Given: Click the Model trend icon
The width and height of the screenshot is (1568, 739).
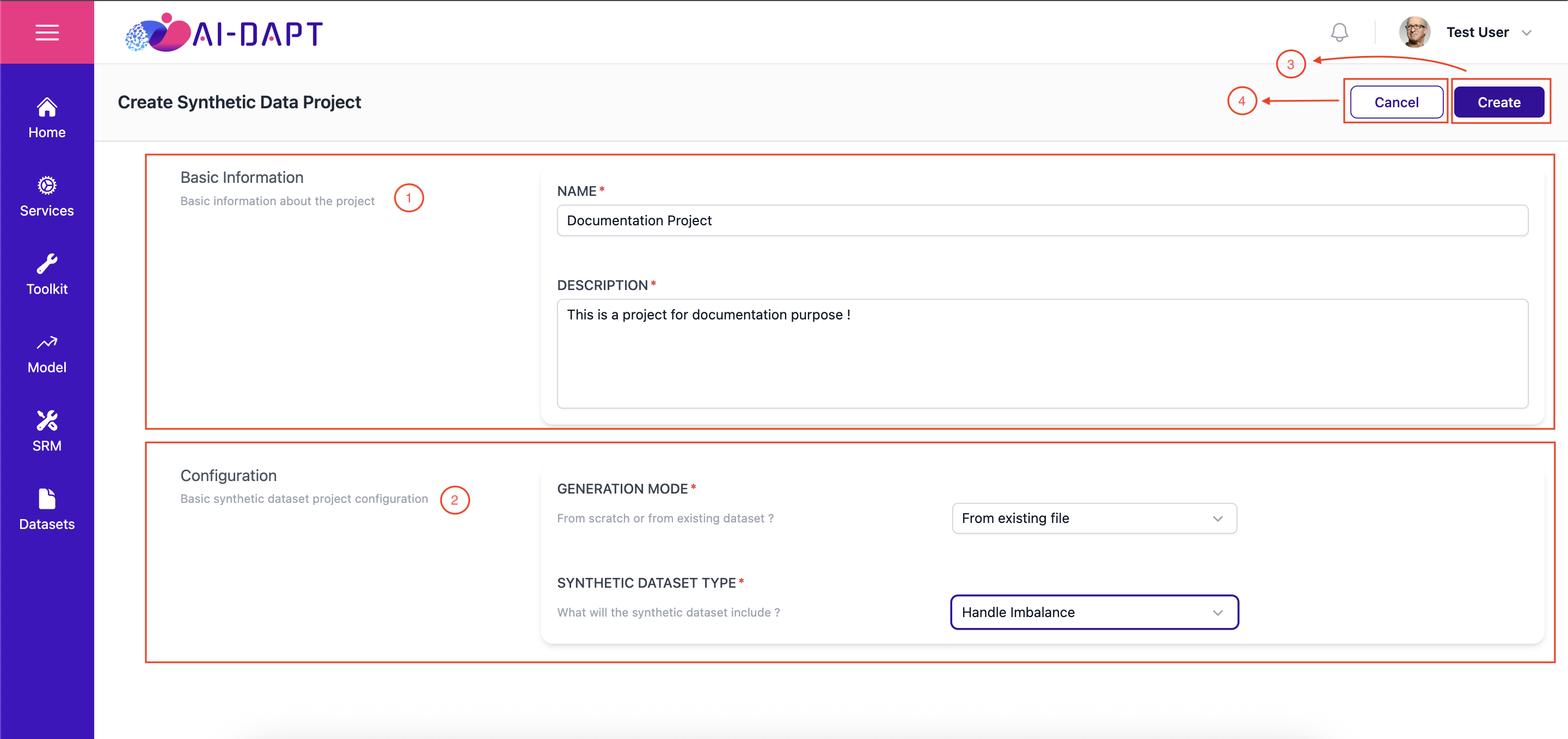Looking at the screenshot, I should (x=47, y=342).
